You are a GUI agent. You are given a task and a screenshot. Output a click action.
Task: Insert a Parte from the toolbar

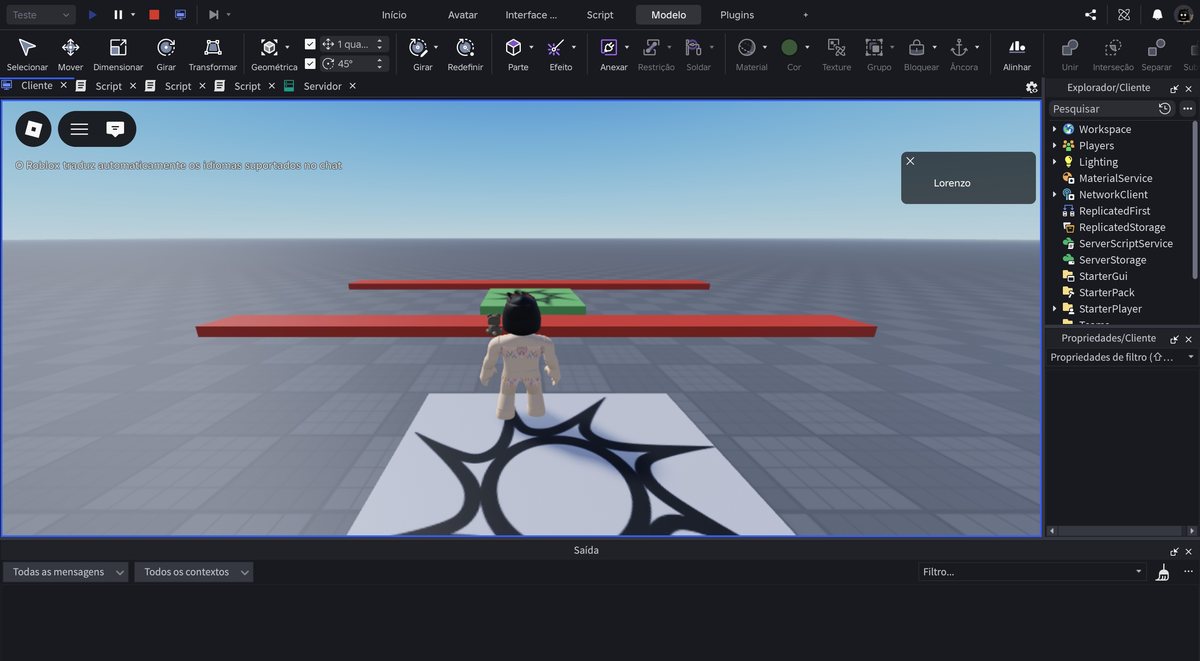pos(513,47)
